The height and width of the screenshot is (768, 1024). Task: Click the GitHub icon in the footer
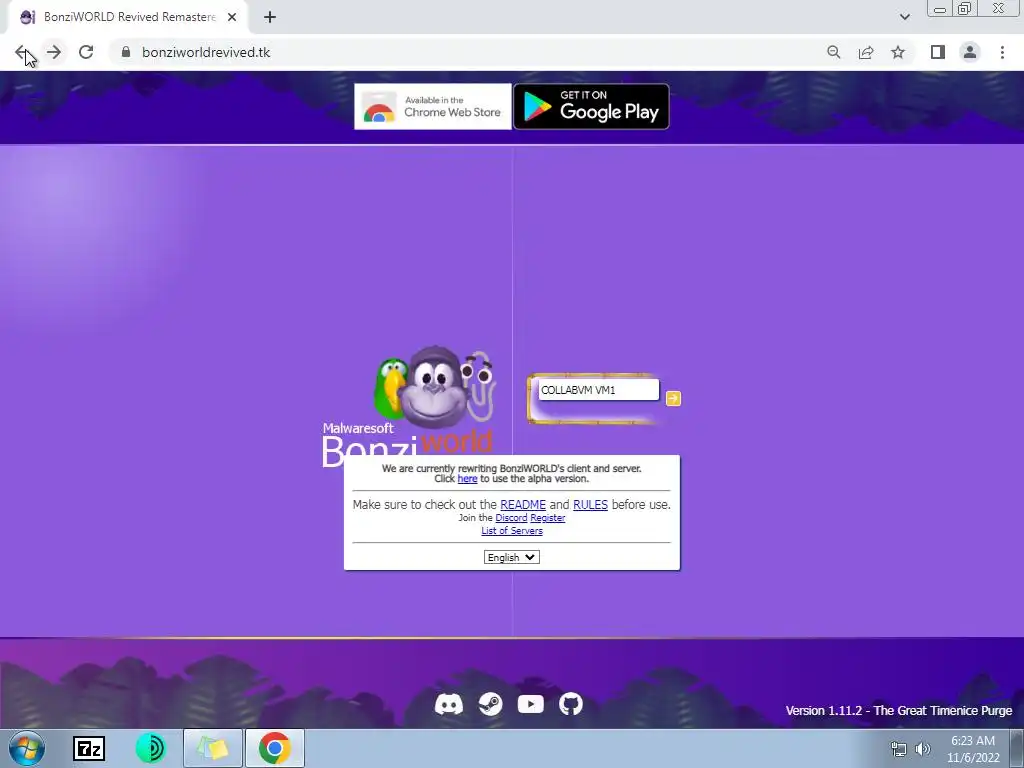571,704
